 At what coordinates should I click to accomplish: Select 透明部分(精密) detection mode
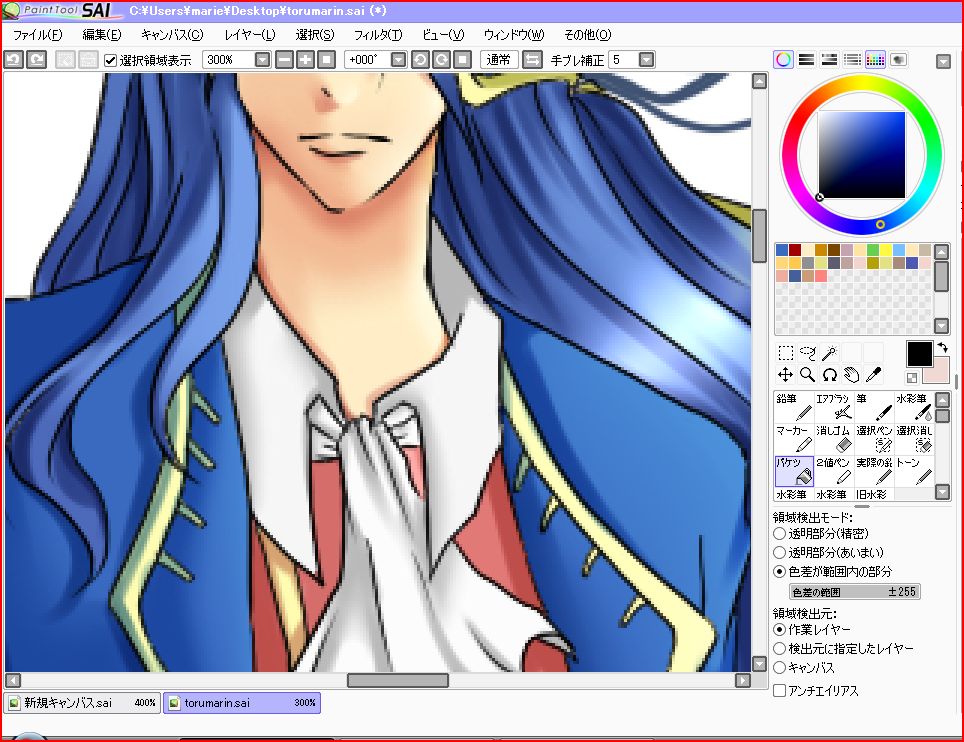780,534
